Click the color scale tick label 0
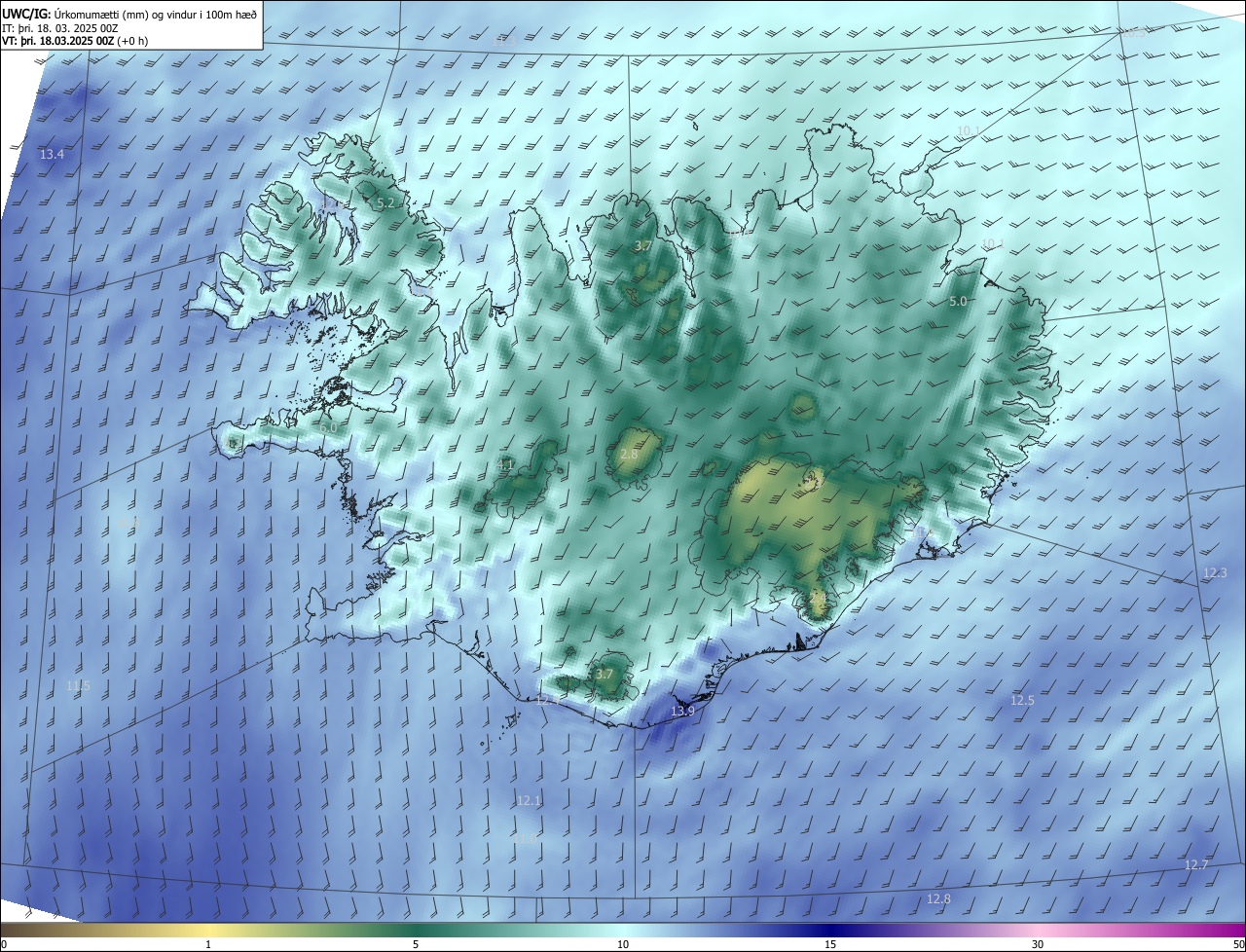Viewport: 1246px width, 952px height. coord(4,944)
